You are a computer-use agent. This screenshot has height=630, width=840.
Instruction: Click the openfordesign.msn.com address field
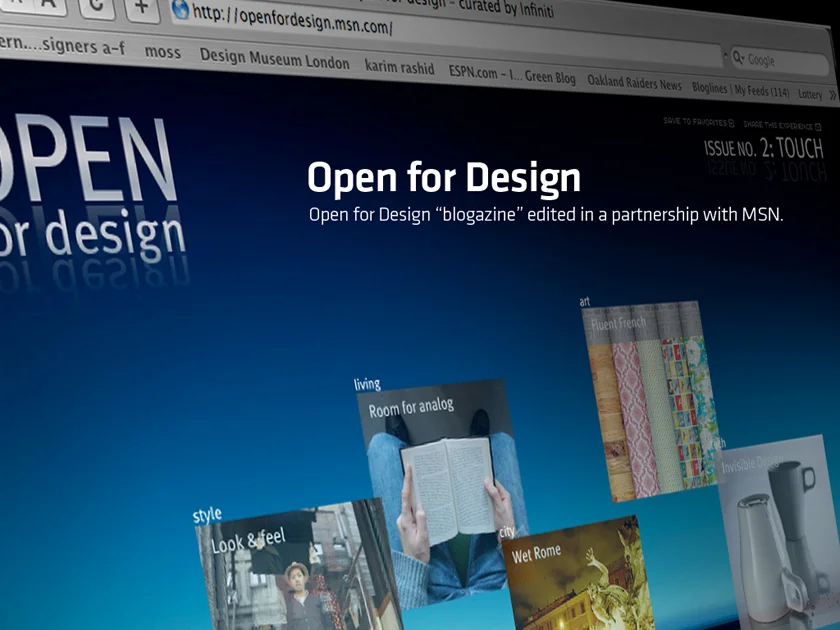[449, 35]
